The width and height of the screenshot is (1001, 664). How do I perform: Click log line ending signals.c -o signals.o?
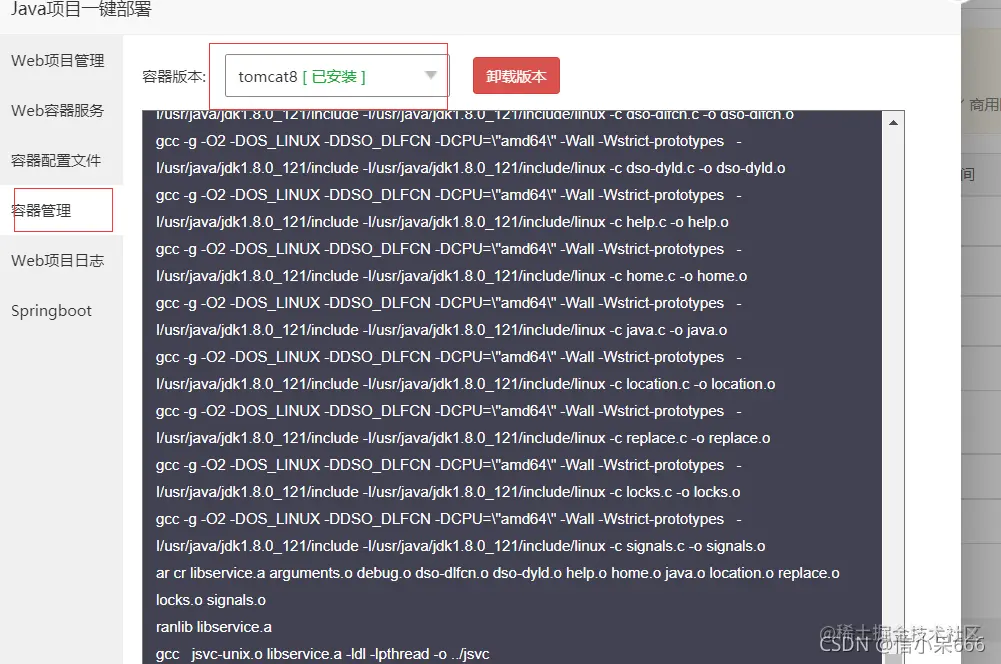coord(460,546)
